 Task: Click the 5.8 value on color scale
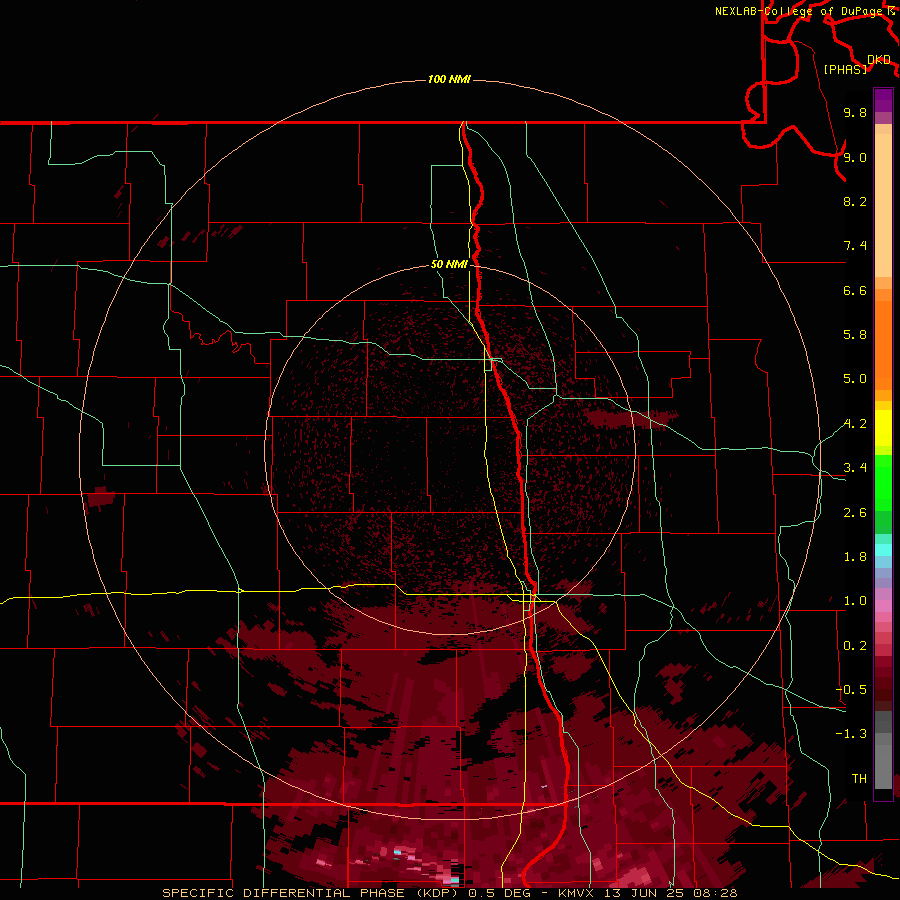[x=855, y=335]
